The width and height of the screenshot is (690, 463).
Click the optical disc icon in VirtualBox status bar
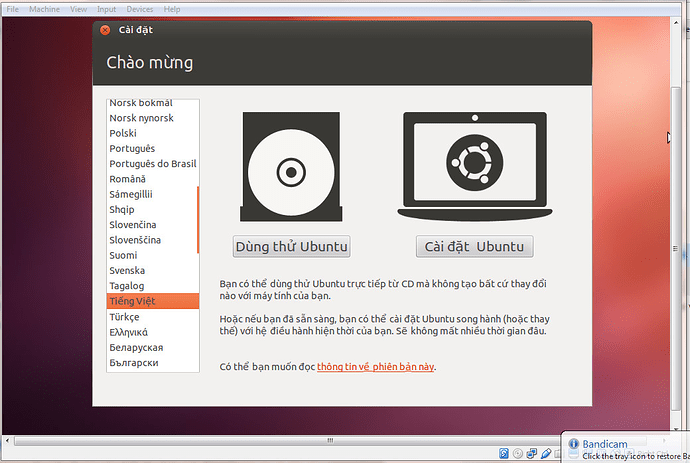point(518,453)
